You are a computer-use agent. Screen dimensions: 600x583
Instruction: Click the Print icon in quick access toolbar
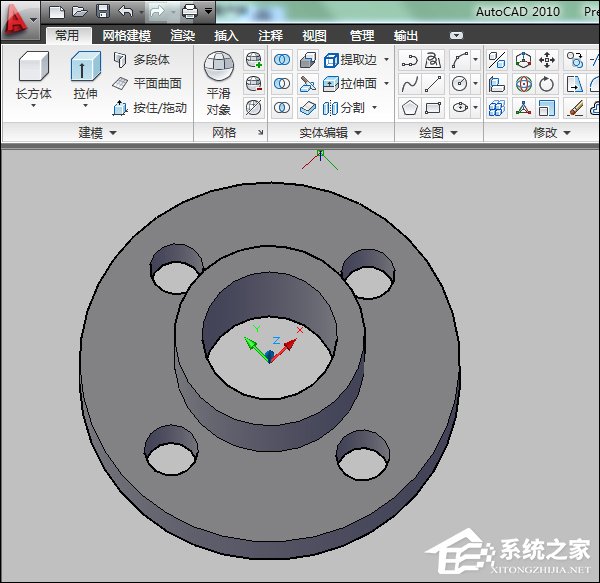pos(189,12)
